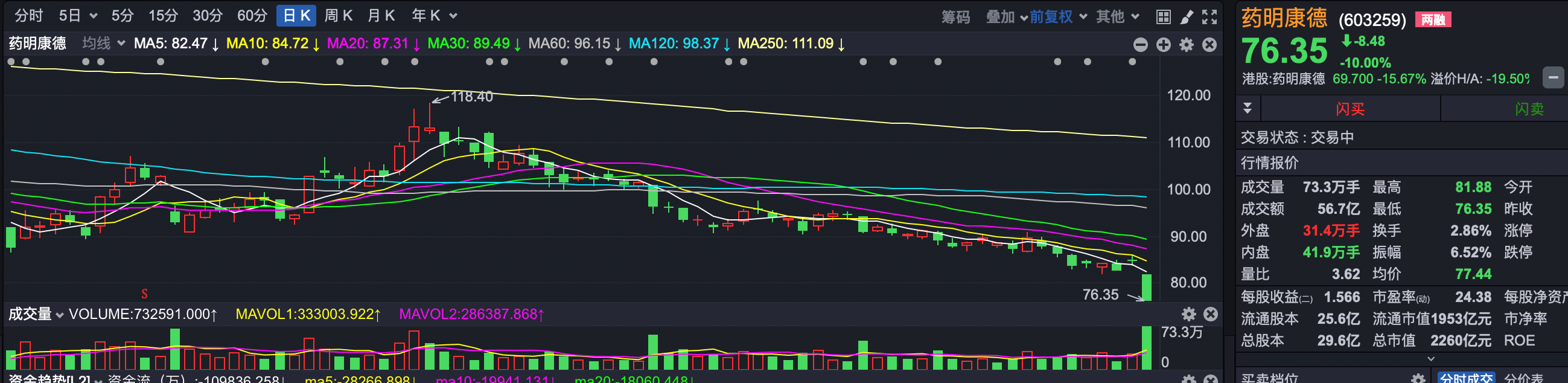Screen dimensions: 1568x383
Task: Open the 资金趋势 panel settings gear
Action: coord(1188,379)
